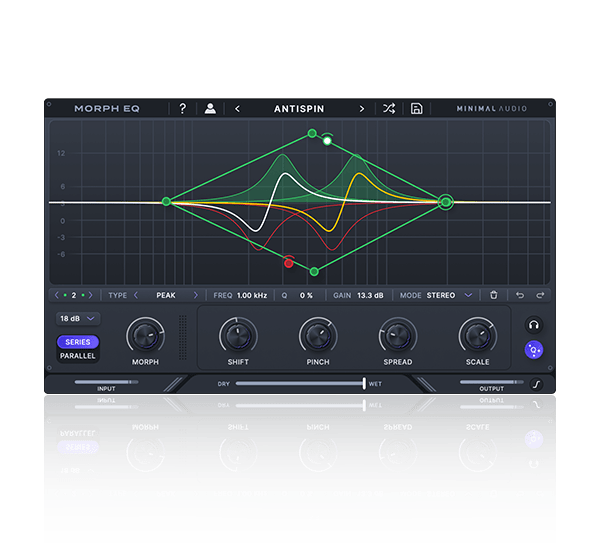Toggle the output soft-clip curve icon

click(536, 384)
